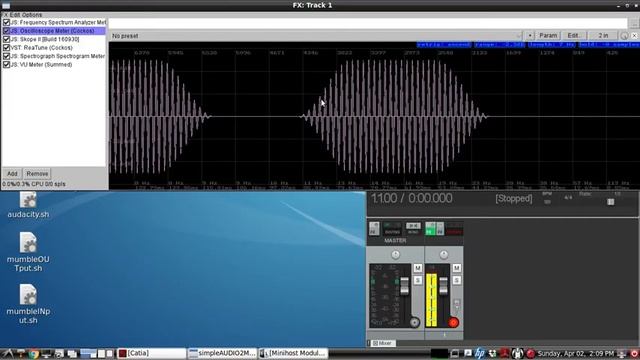Click the preset plus button
The width and height of the screenshot is (640, 360).
(530, 36)
